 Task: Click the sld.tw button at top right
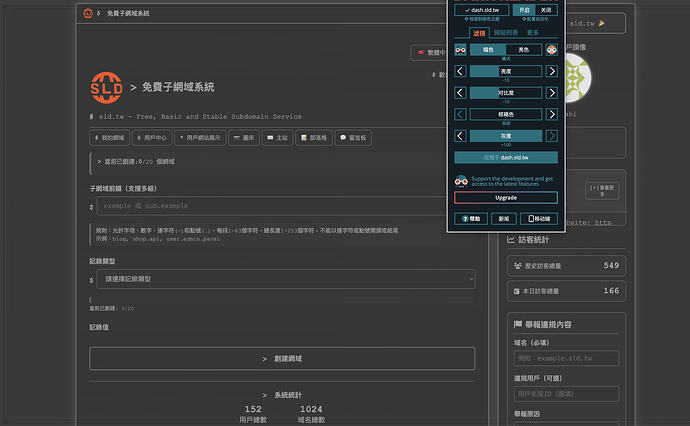(594, 23)
